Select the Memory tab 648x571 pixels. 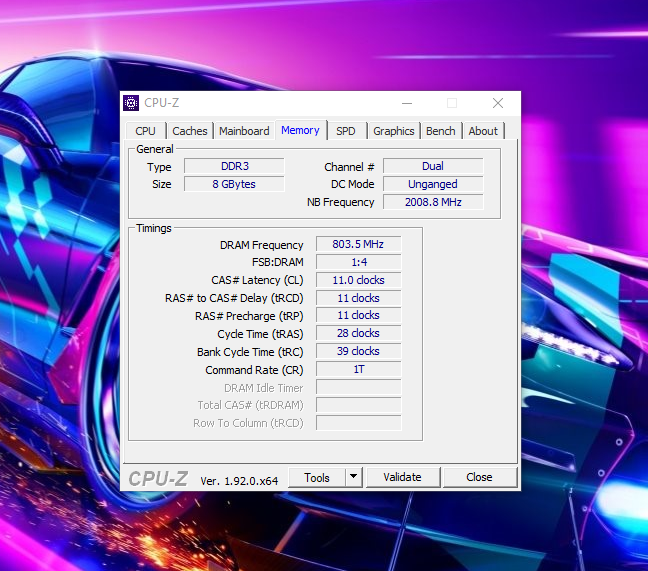300,130
